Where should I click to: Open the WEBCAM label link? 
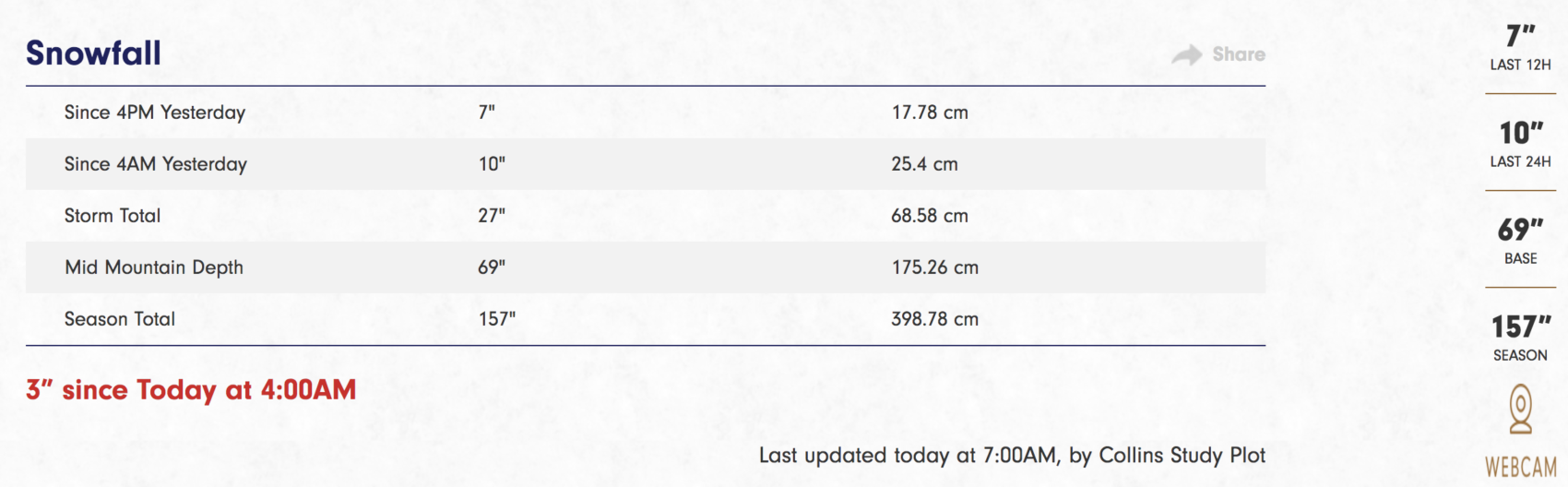(1520, 467)
